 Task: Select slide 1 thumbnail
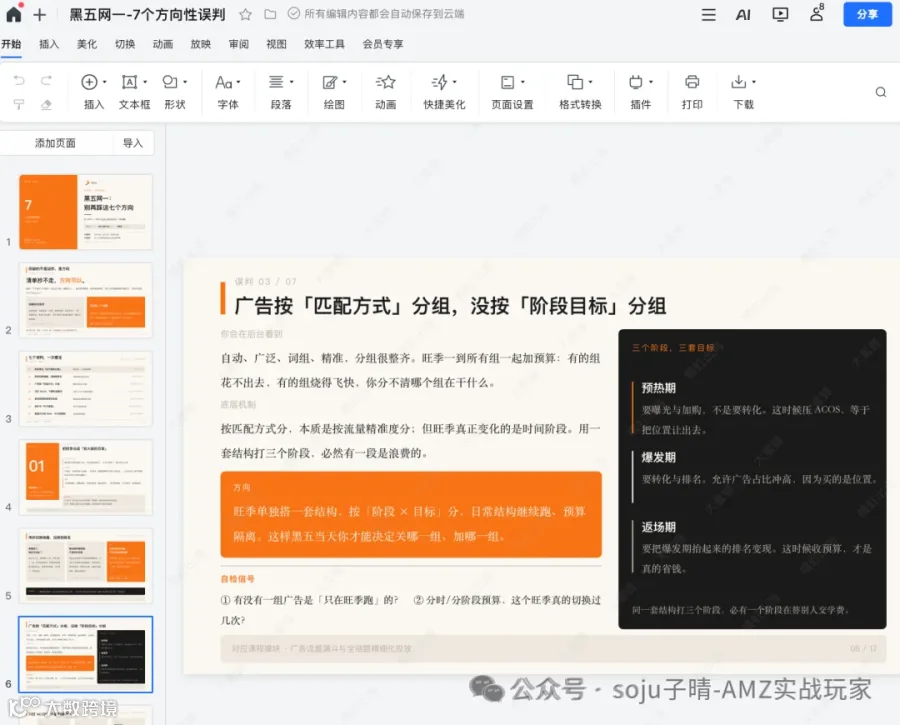point(86,212)
